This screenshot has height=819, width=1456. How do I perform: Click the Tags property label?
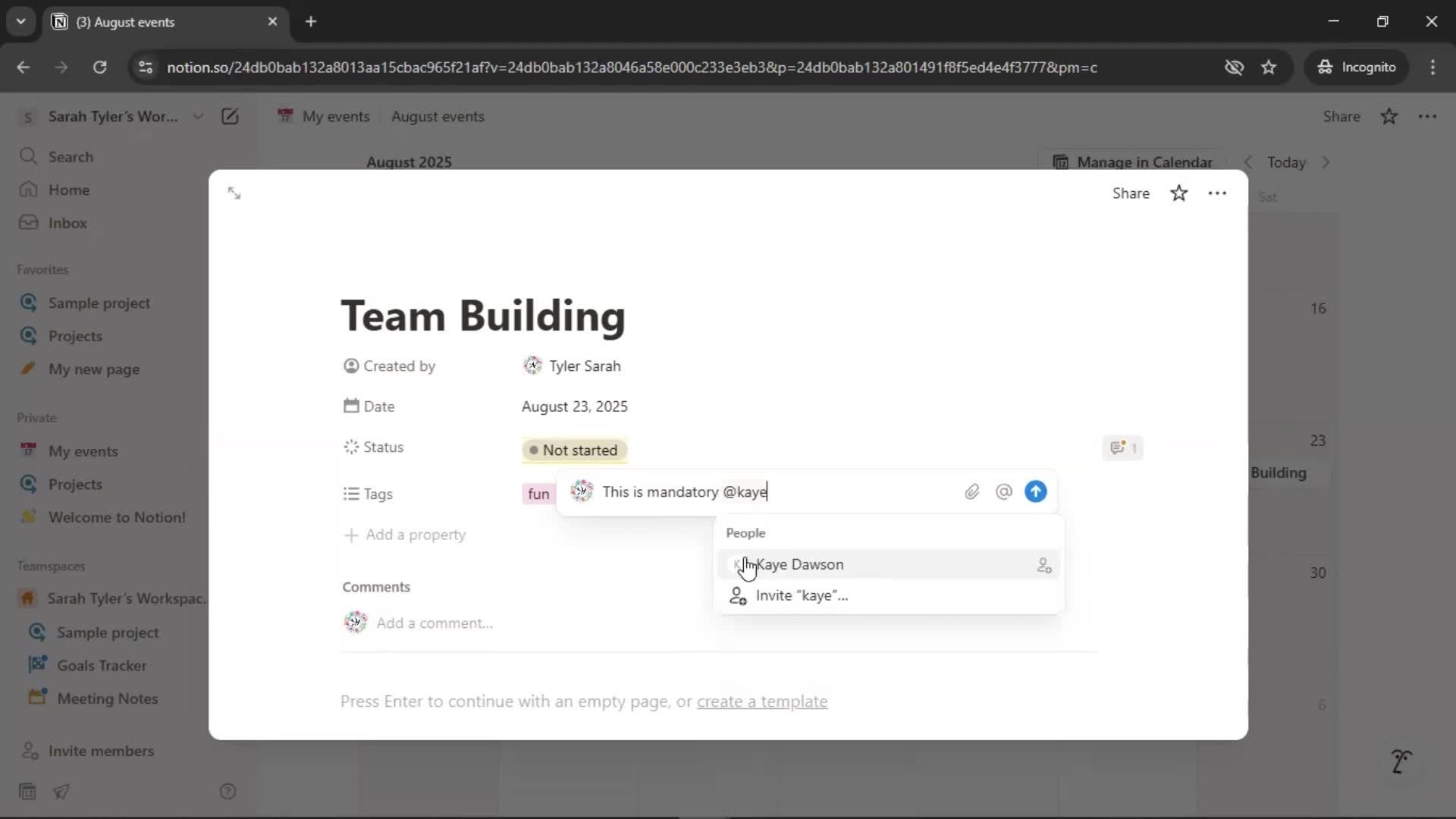(368, 494)
